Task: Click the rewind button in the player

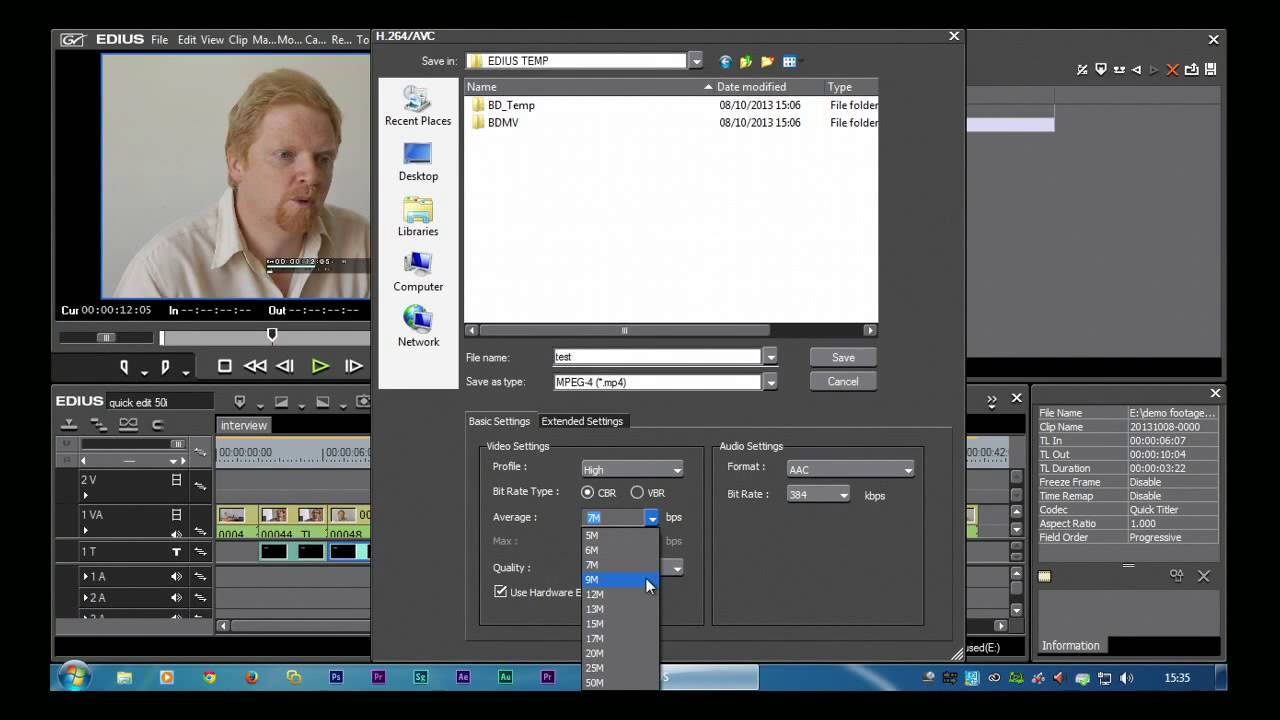Action: point(255,367)
